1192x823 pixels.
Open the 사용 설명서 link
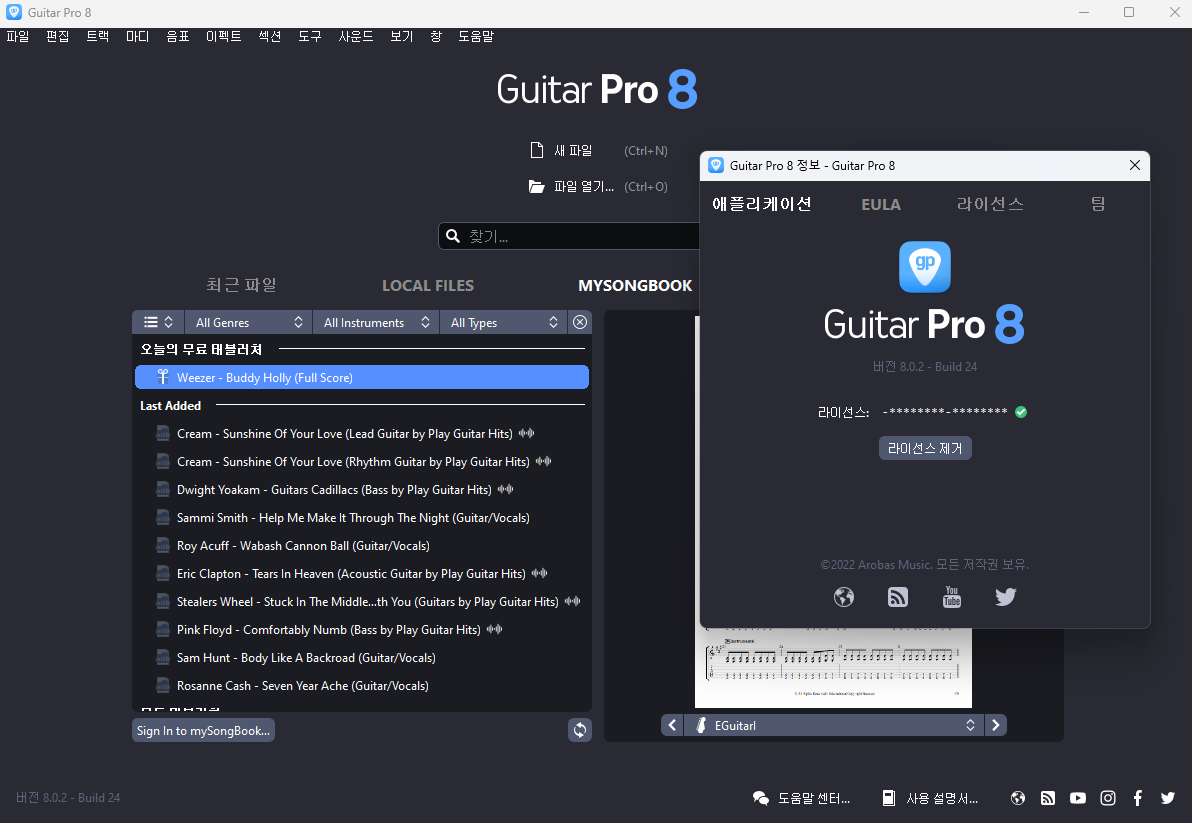pos(942,798)
